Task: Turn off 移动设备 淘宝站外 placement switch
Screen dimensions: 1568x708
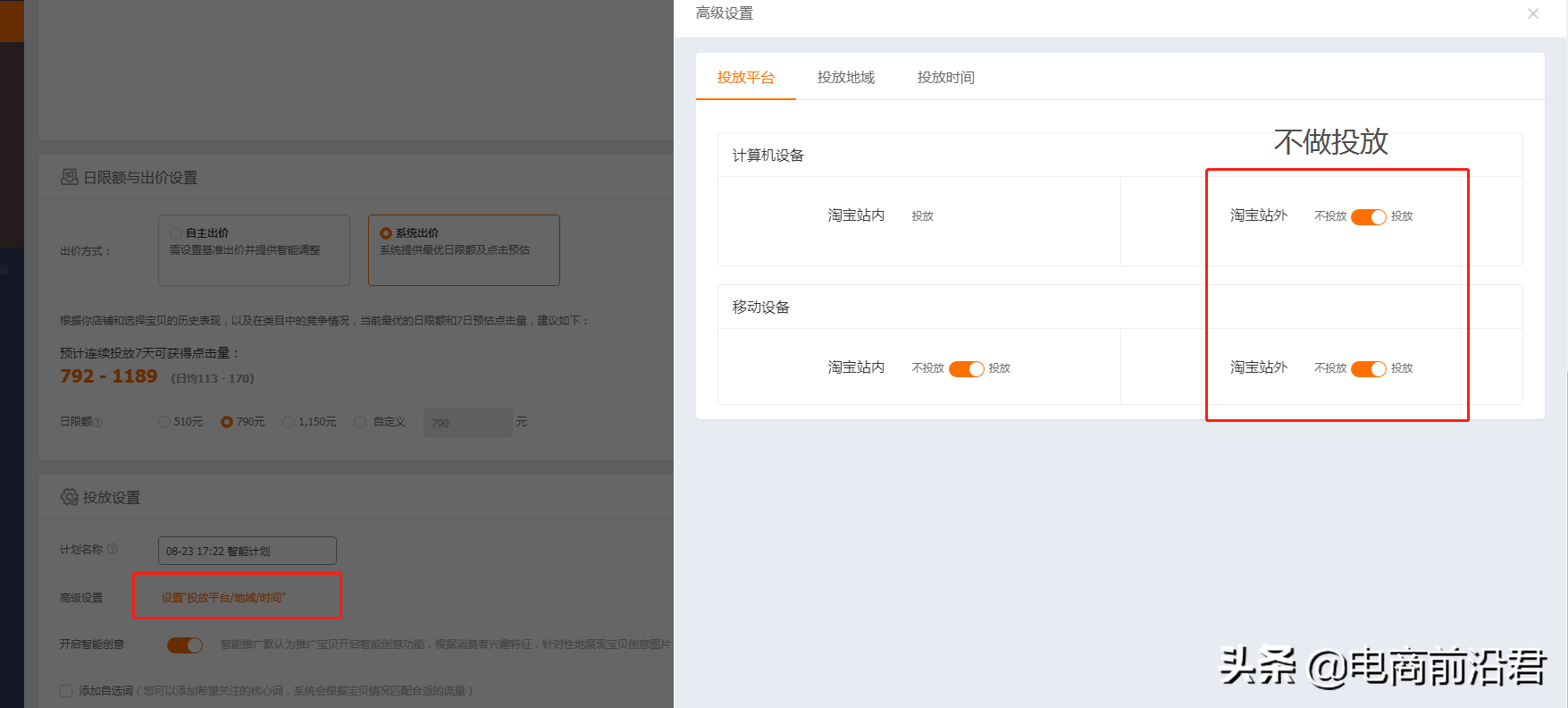Action: click(1368, 368)
